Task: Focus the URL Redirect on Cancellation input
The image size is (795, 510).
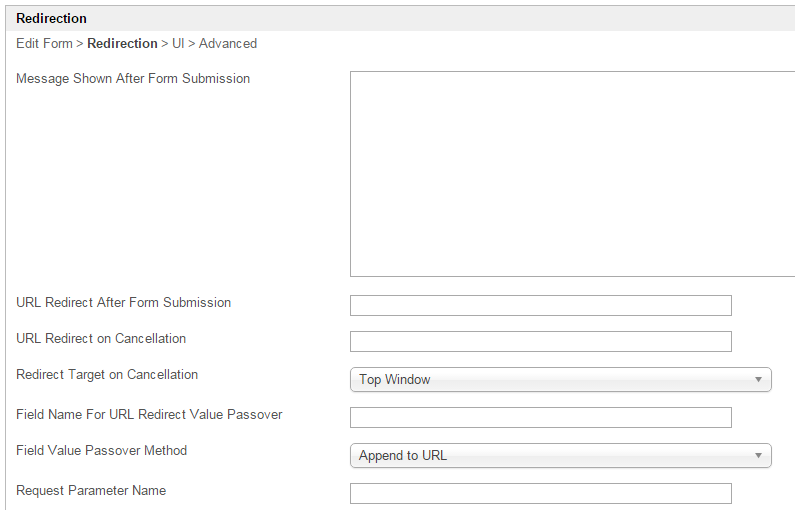Action: coord(540,341)
